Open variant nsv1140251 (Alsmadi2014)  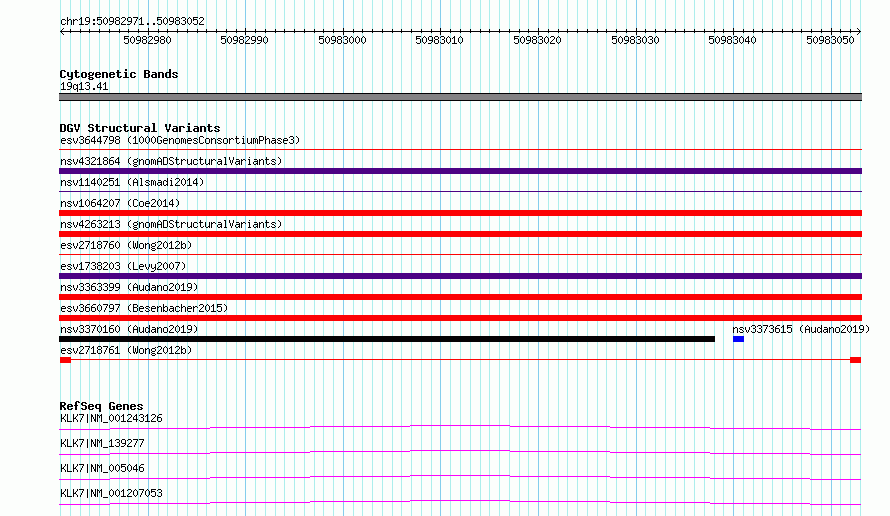coord(132,182)
